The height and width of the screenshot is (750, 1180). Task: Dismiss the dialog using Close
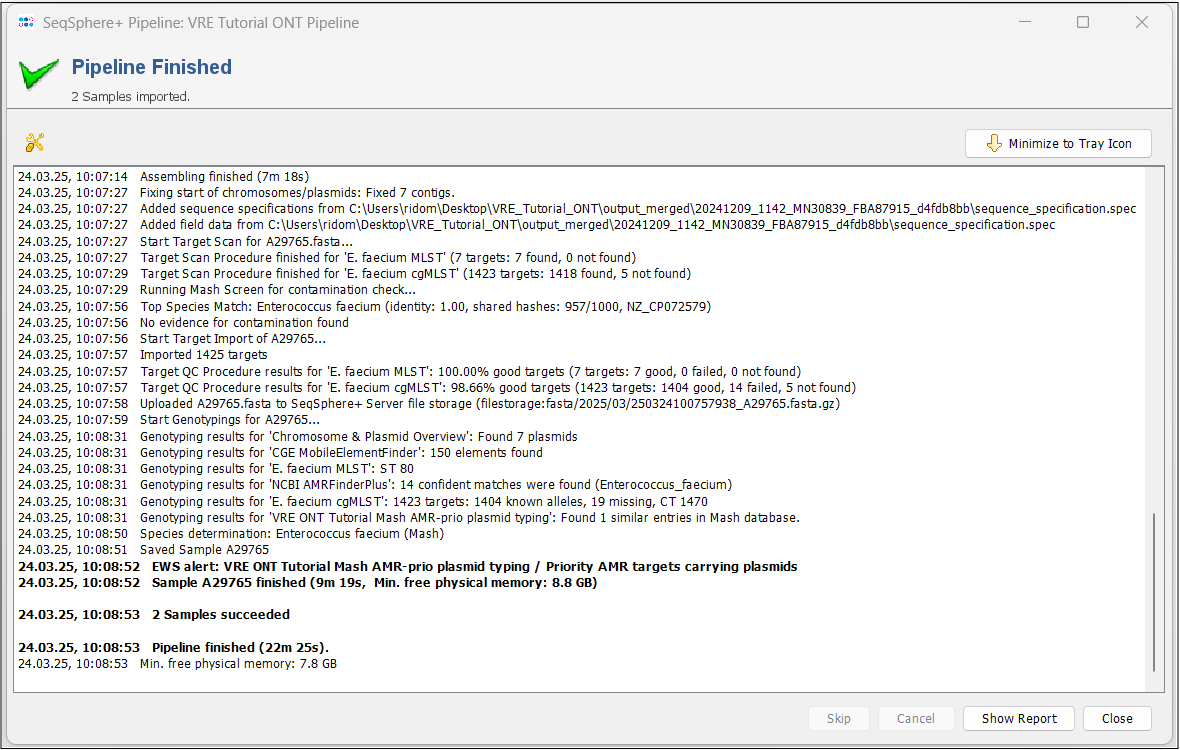pos(1117,718)
